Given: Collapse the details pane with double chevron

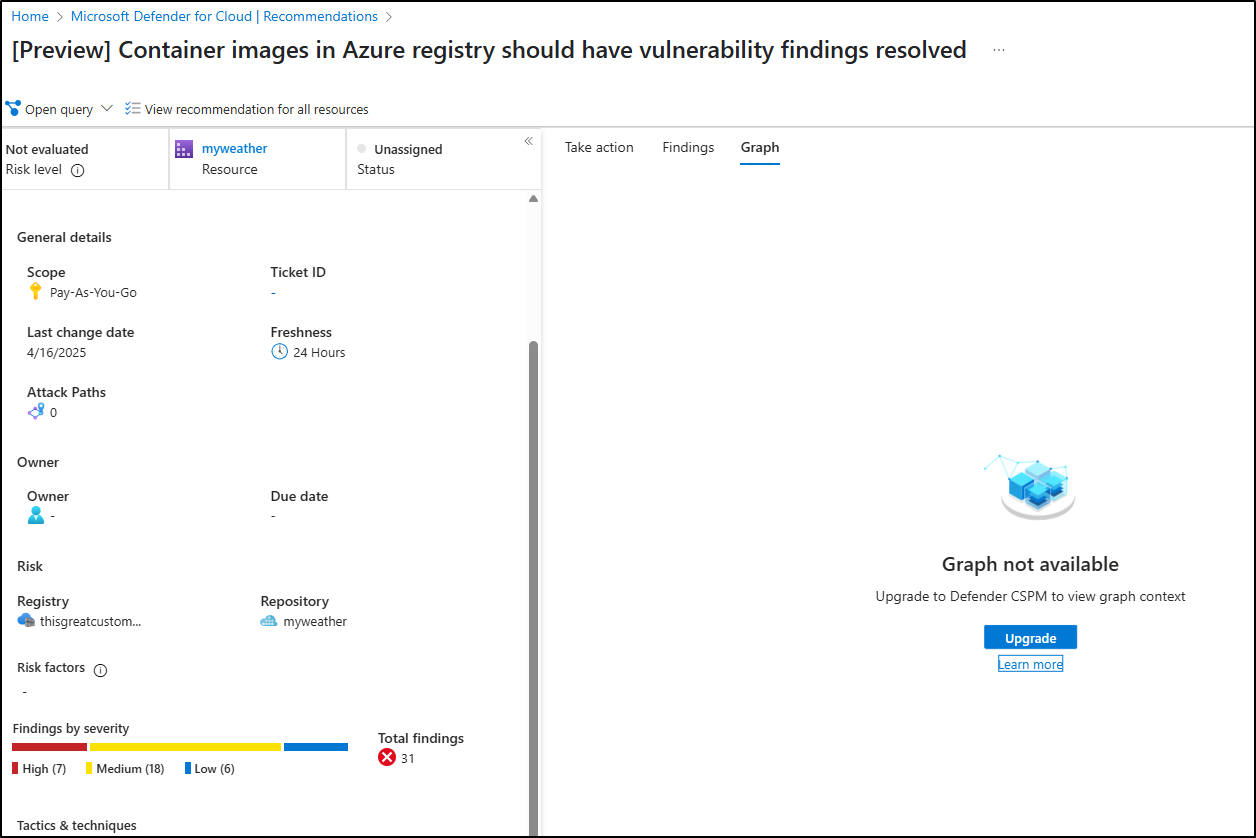Looking at the screenshot, I should pos(529,141).
